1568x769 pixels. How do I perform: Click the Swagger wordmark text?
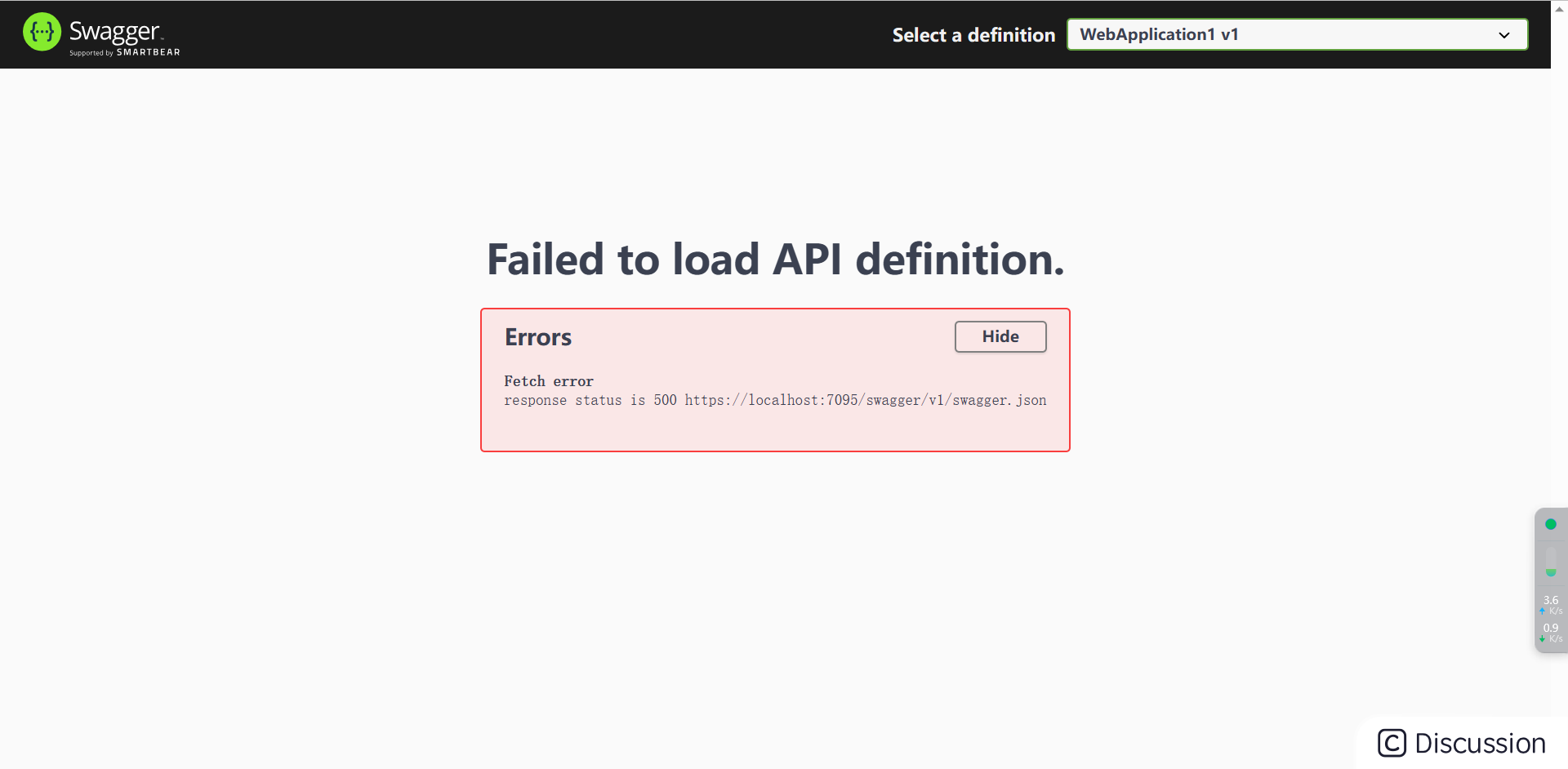click(x=114, y=32)
